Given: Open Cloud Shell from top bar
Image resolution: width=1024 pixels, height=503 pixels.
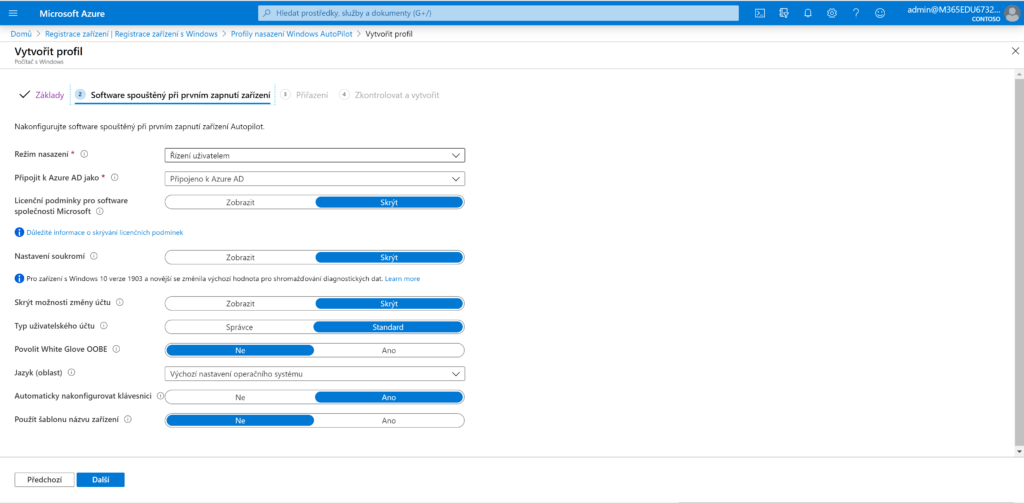Looking at the screenshot, I should pyautogui.click(x=760, y=14).
